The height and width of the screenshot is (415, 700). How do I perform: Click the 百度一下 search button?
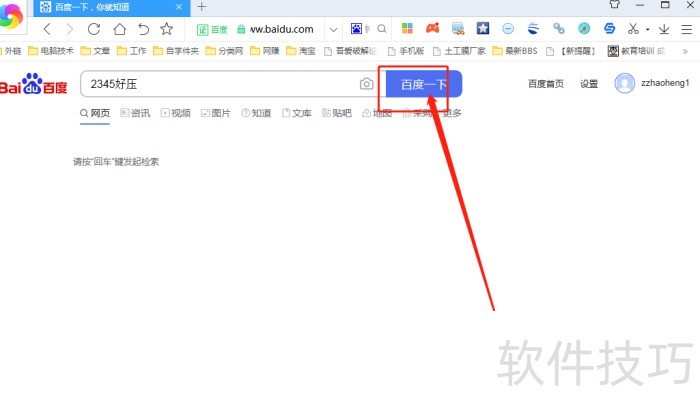point(424,84)
